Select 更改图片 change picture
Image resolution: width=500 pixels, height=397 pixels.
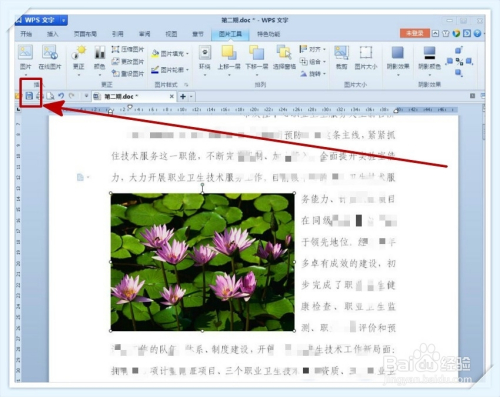pyautogui.click(x=128, y=61)
